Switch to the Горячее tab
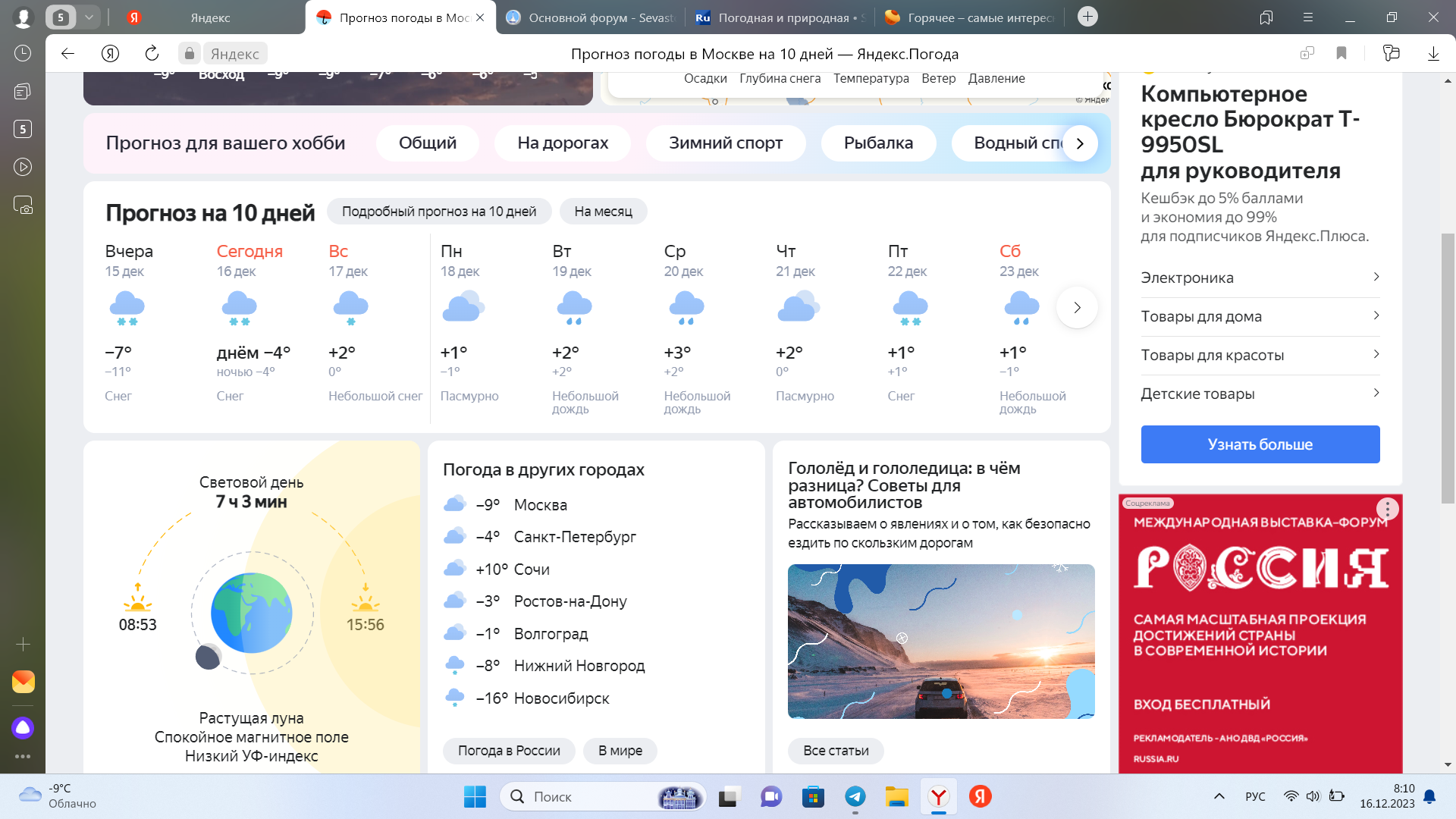 tap(971, 17)
